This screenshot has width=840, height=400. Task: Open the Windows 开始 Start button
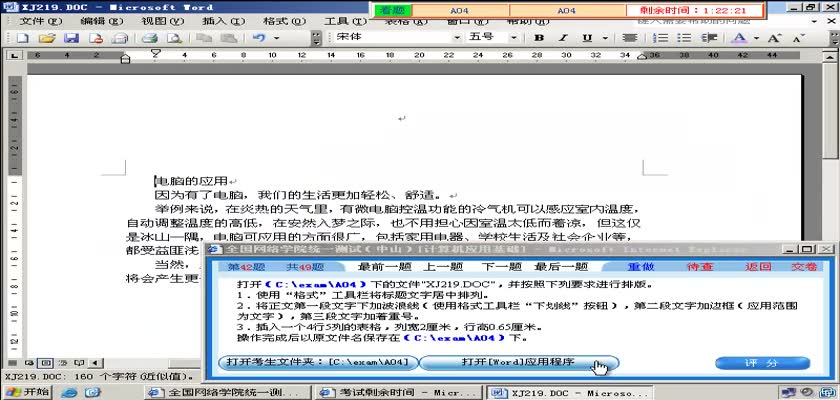pos(26,392)
